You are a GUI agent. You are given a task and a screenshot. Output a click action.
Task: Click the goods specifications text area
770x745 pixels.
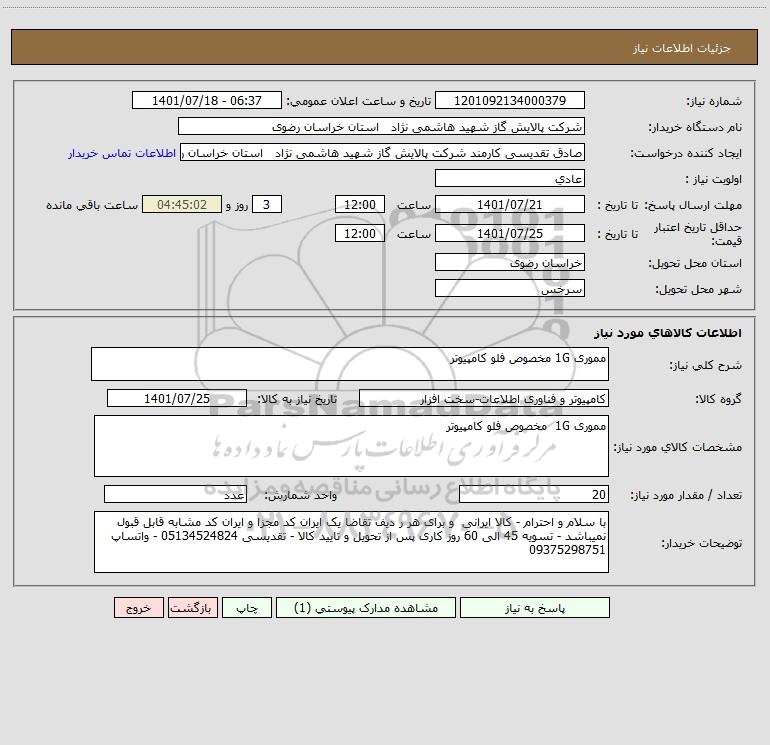click(351, 446)
